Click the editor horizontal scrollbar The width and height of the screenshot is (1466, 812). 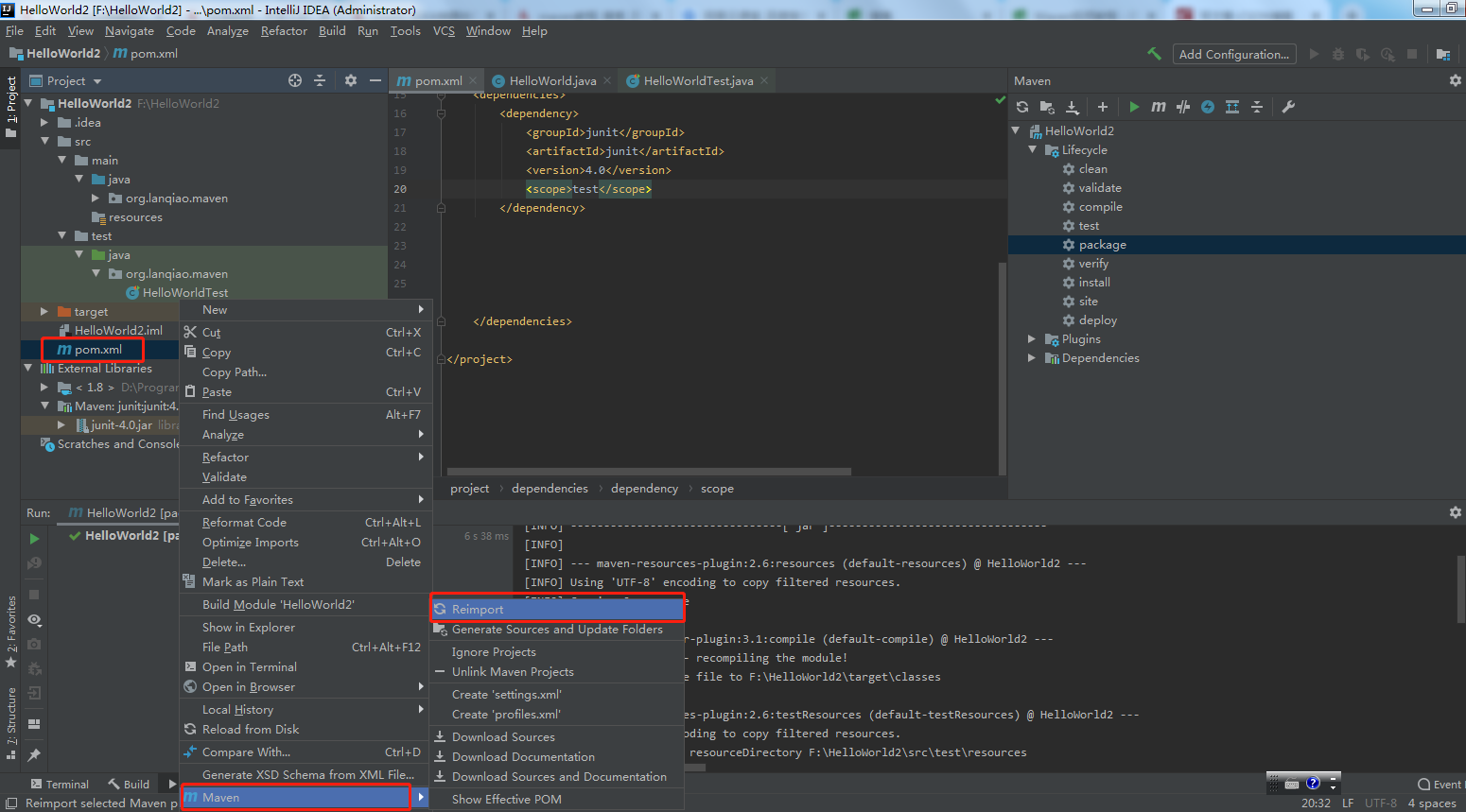pyautogui.click(x=649, y=471)
